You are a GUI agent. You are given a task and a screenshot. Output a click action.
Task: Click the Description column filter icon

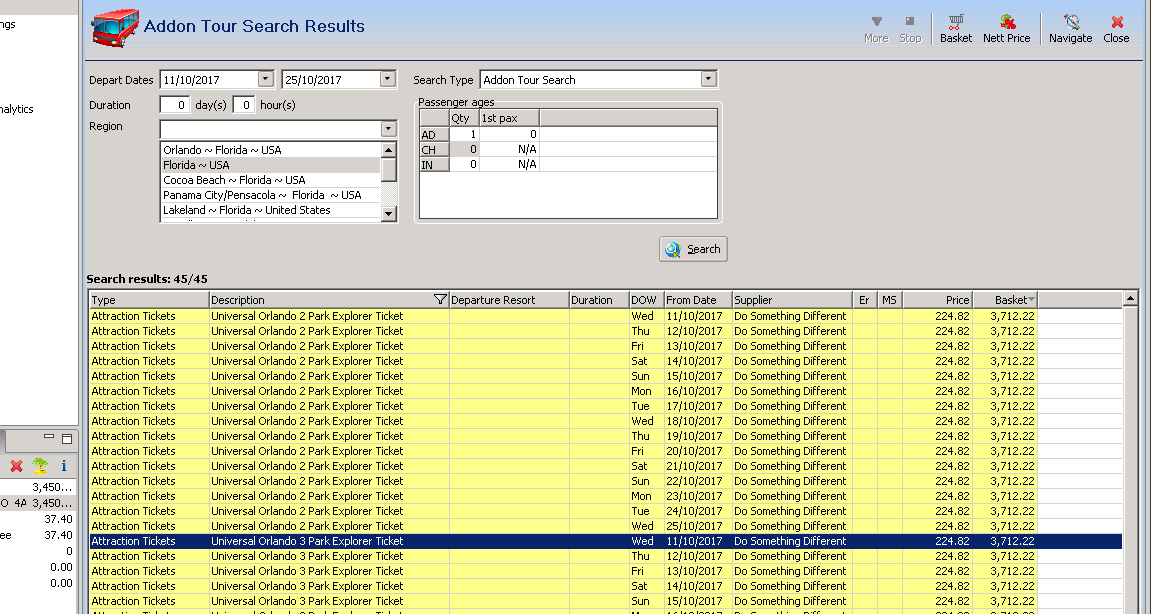tap(440, 300)
